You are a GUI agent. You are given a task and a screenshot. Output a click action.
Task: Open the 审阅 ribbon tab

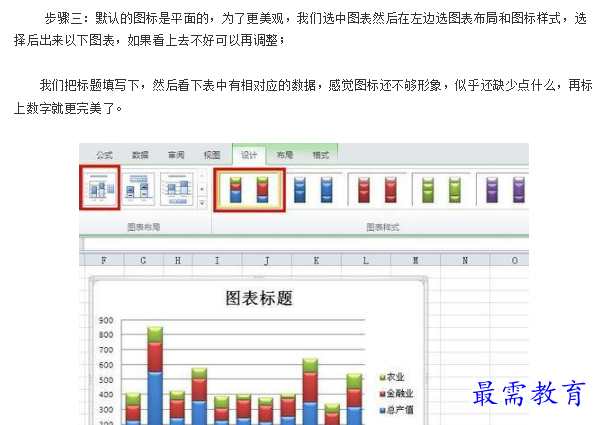pyautogui.click(x=176, y=155)
